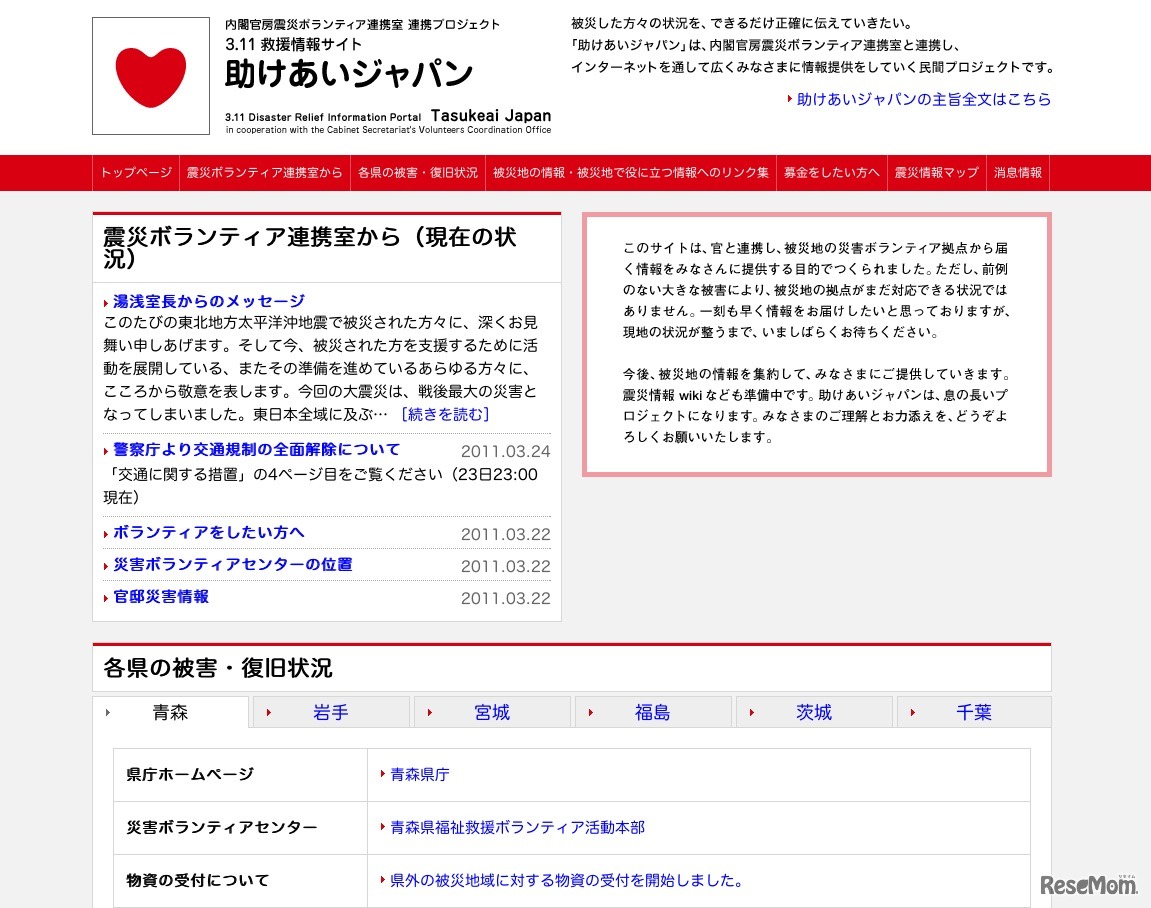The image size is (1151, 908).
Task: Switch to the 茨城 prefecture tab
Action: [x=813, y=712]
